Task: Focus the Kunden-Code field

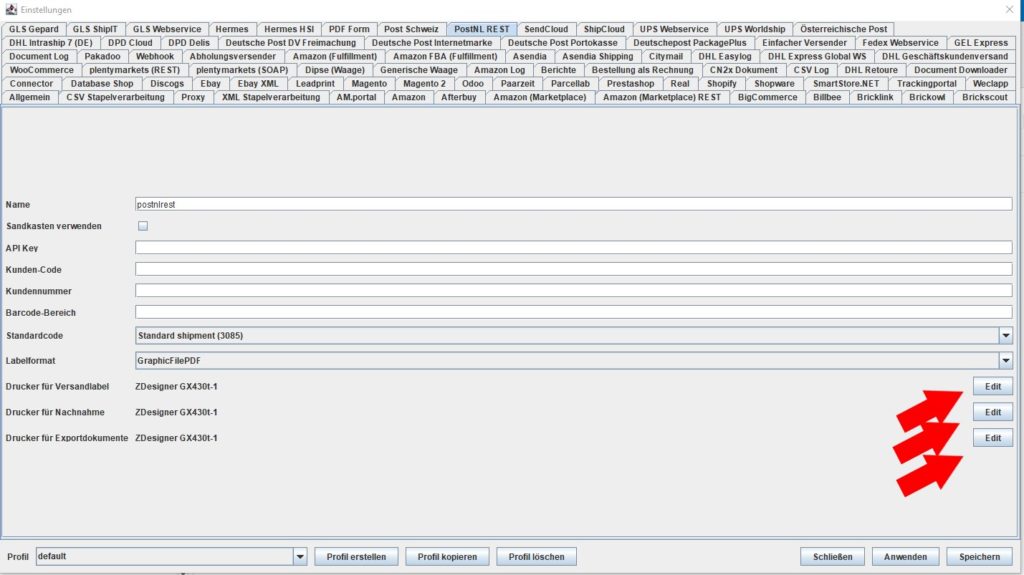Action: click(573, 269)
